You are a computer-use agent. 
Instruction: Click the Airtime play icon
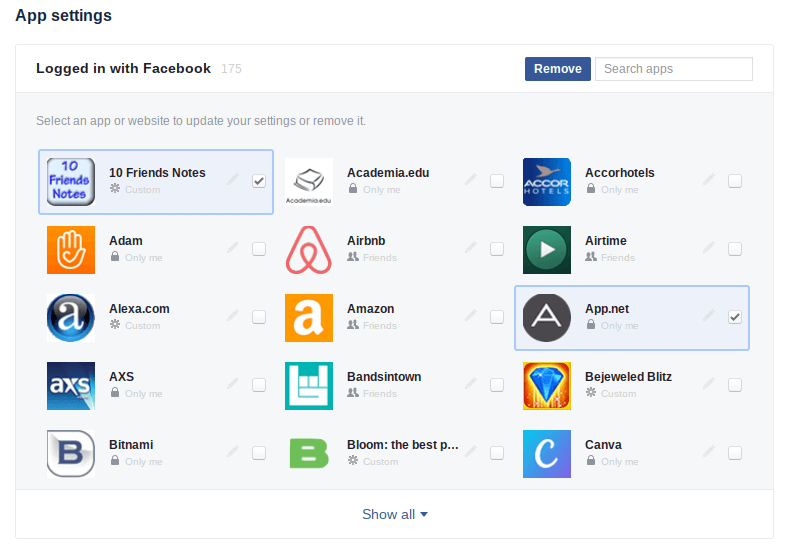tap(547, 250)
